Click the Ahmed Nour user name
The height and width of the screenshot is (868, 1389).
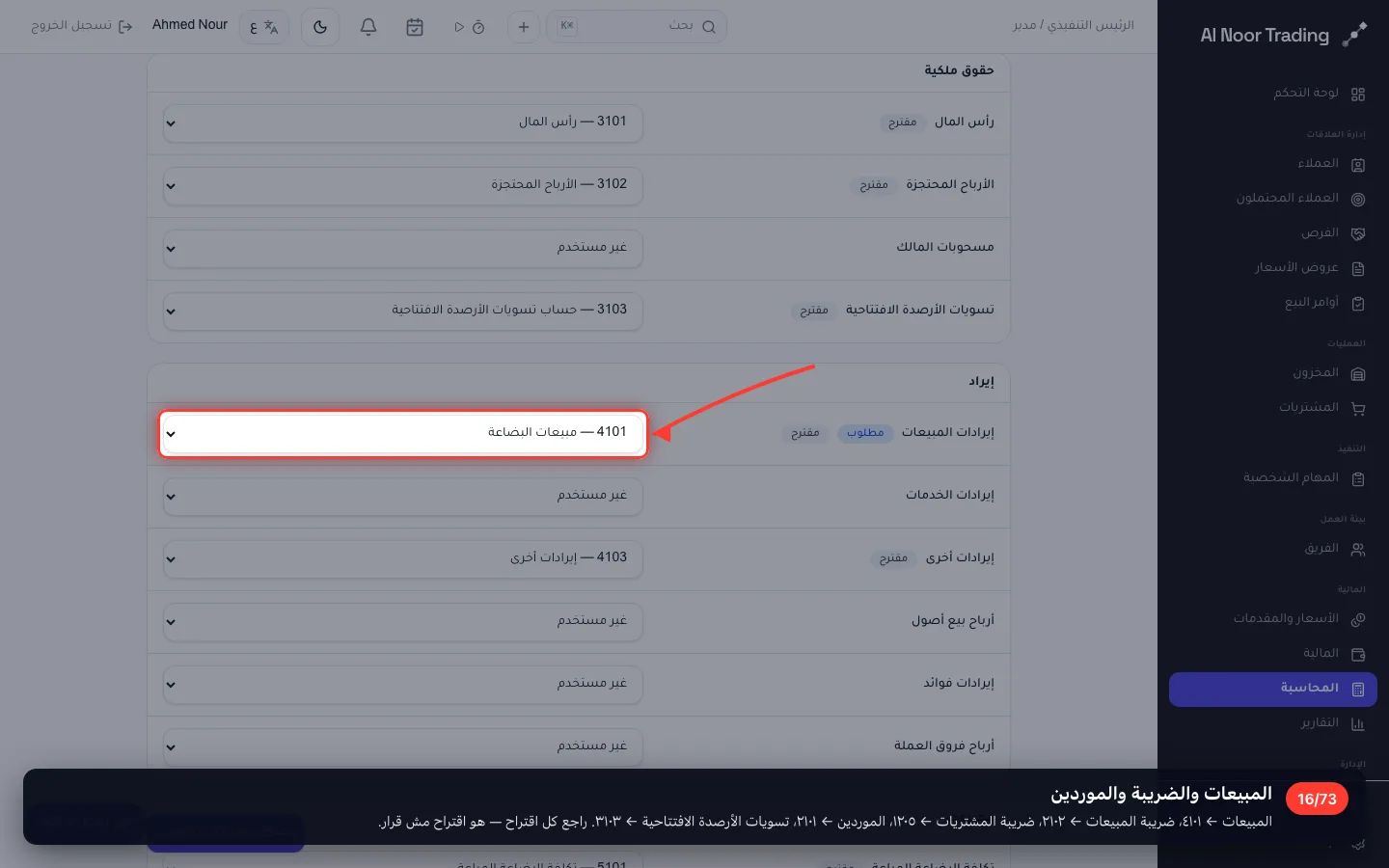(190, 25)
